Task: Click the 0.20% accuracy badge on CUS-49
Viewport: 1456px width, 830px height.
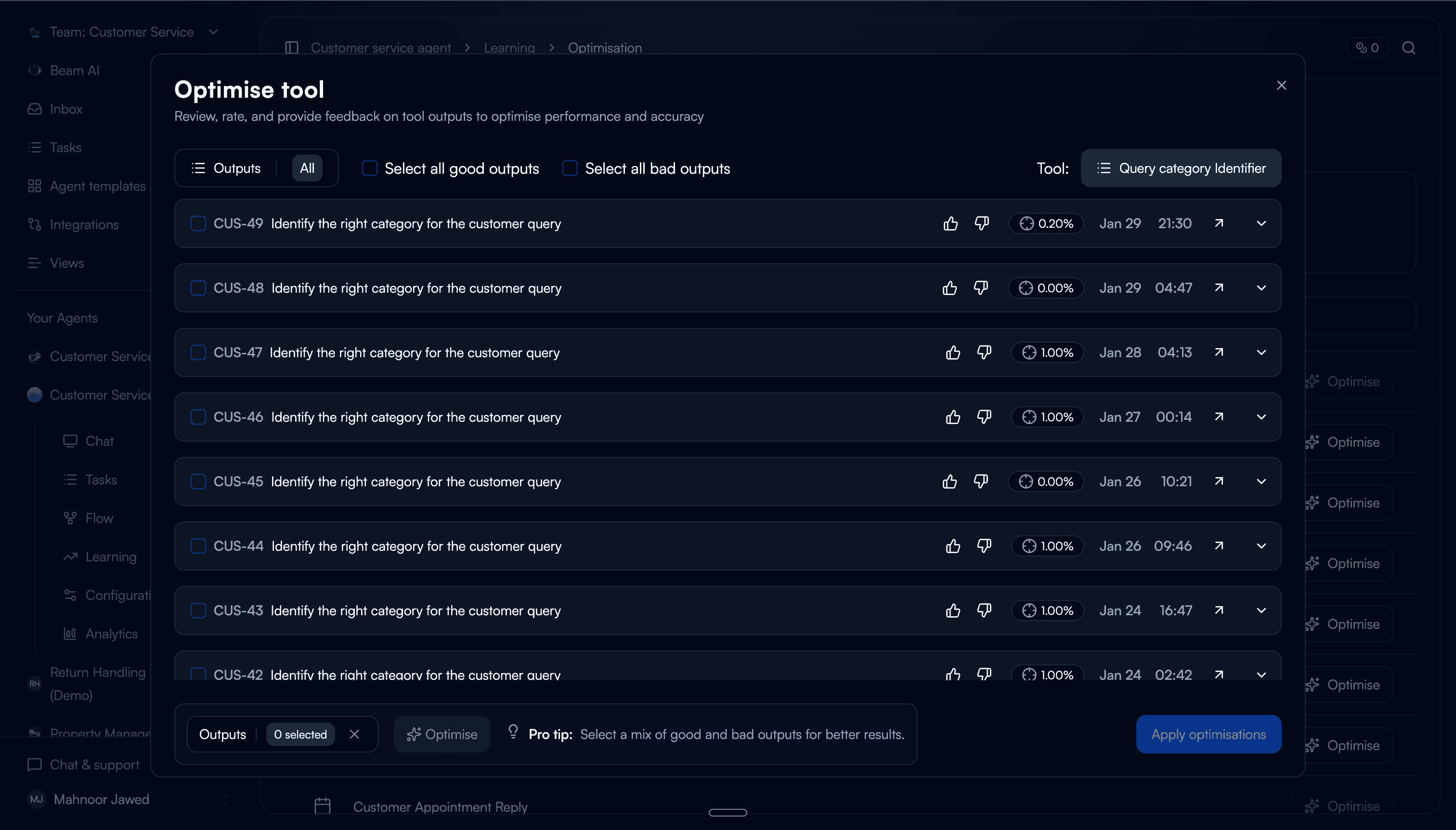Action: tap(1047, 223)
